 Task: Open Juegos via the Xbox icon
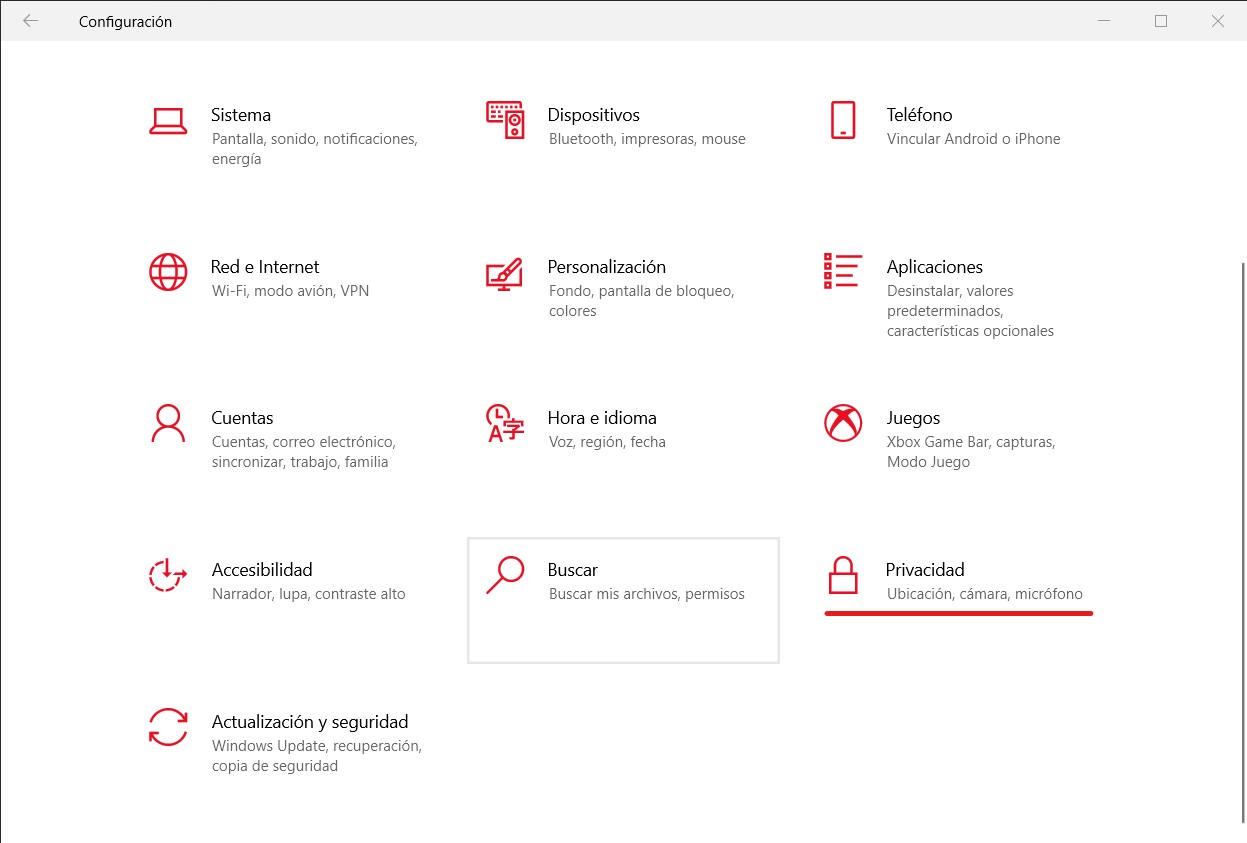[x=843, y=423]
